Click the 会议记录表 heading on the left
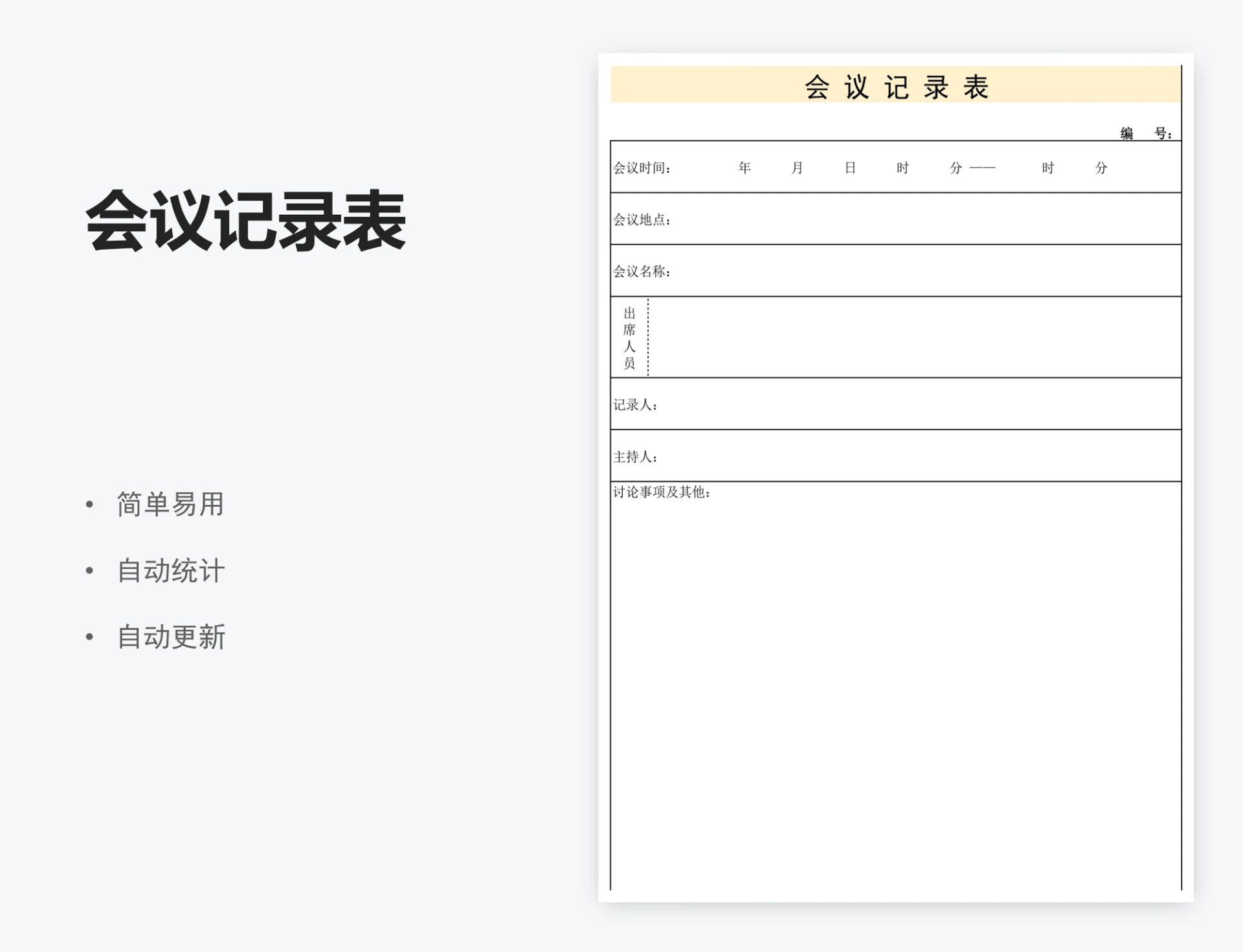 (245, 222)
